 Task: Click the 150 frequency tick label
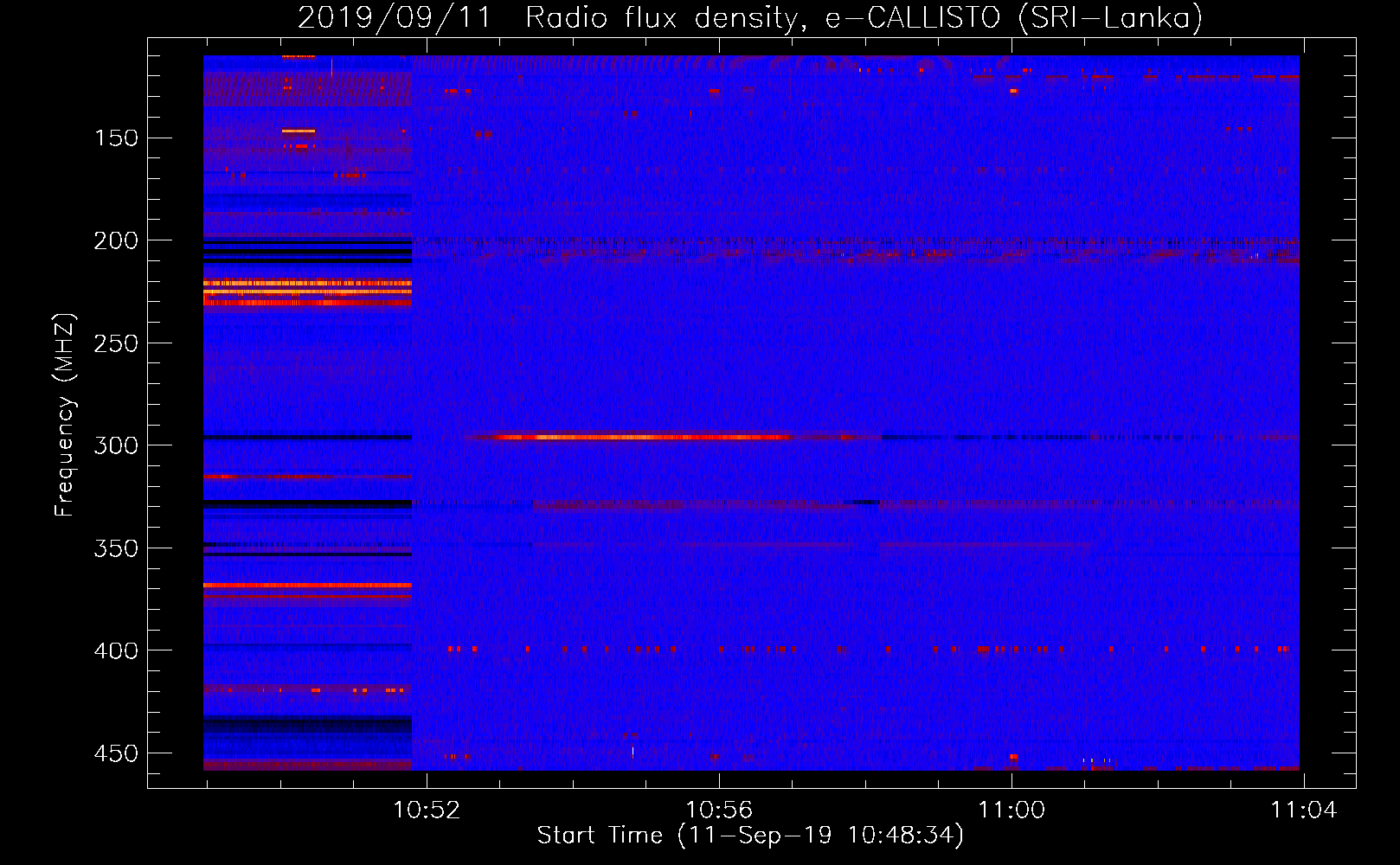116,138
